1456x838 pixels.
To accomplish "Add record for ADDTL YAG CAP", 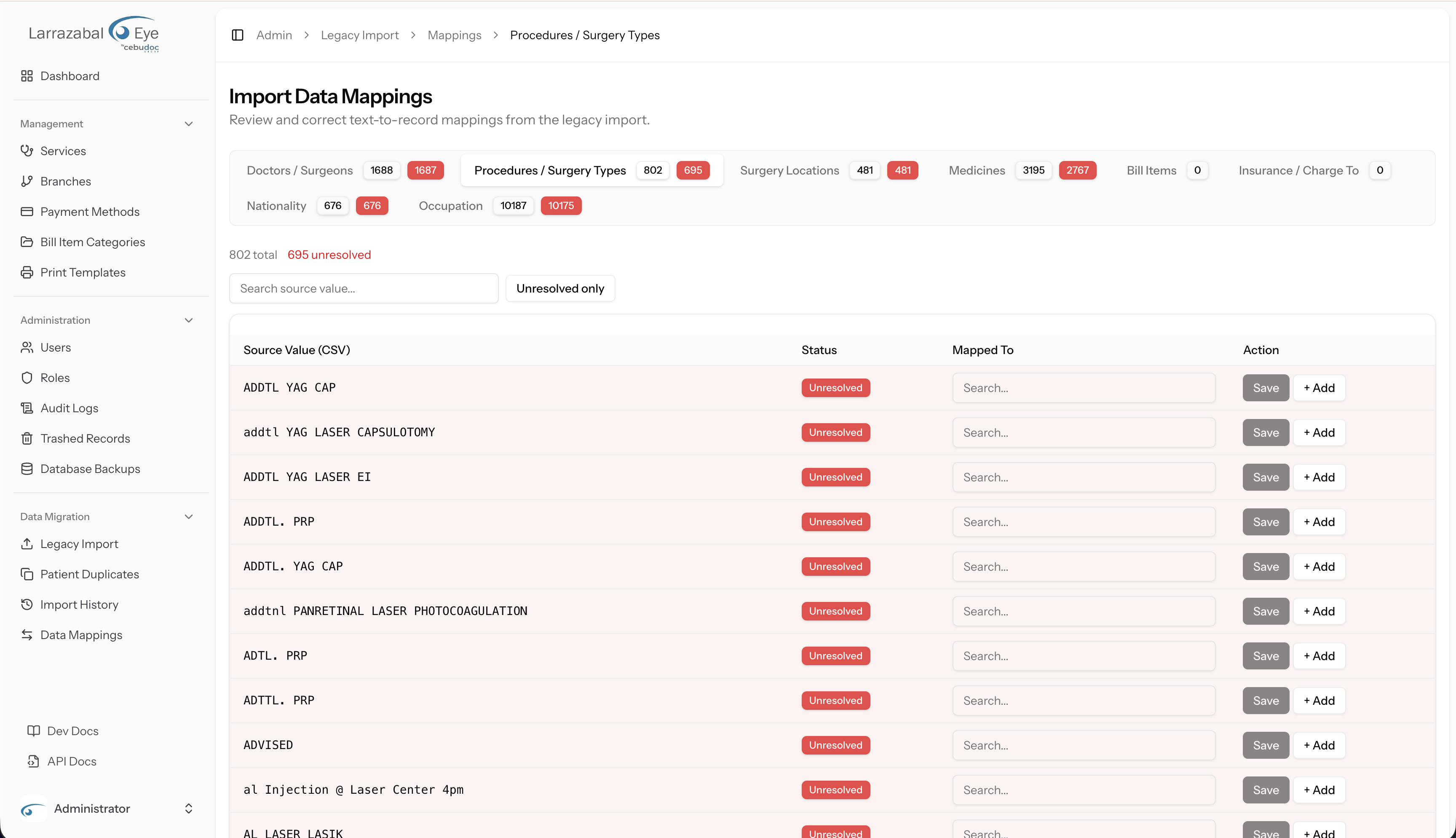I will 1319,388.
